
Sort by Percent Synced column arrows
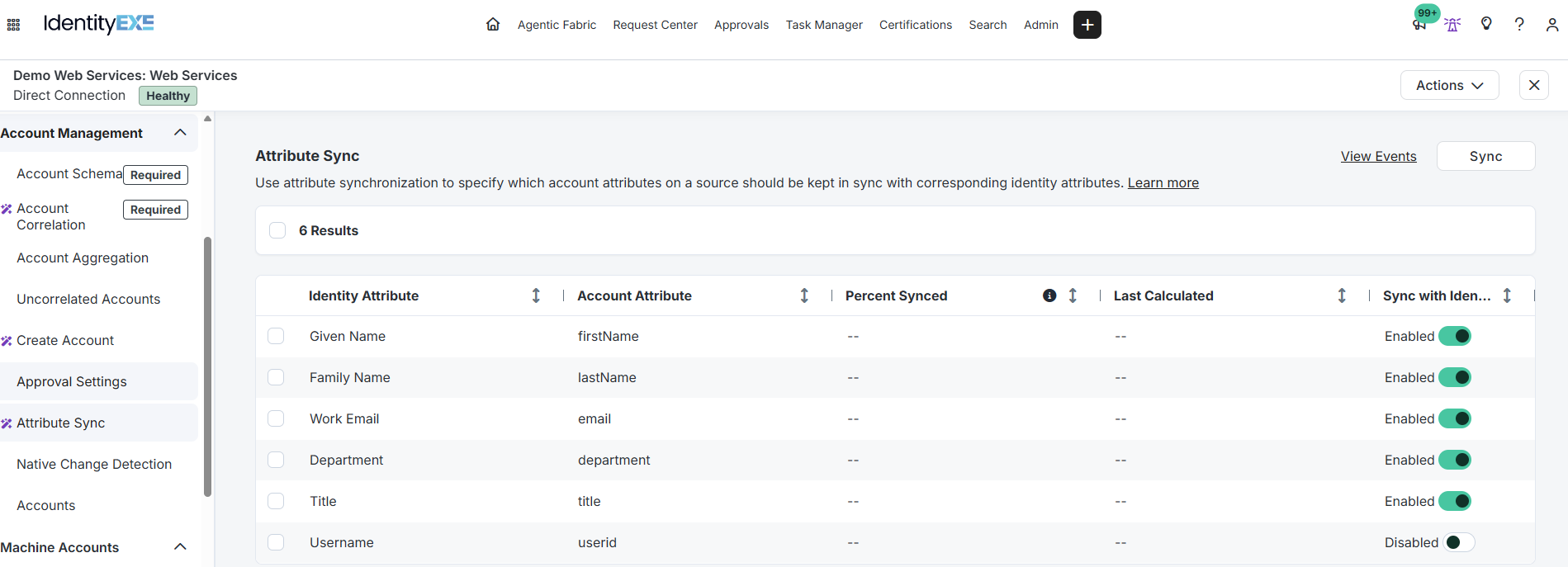tap(1073, 295)
